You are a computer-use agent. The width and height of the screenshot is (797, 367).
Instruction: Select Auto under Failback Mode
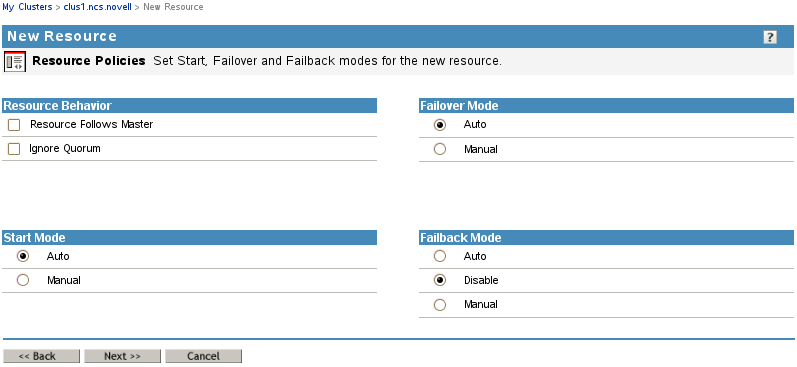pos(440,256)
